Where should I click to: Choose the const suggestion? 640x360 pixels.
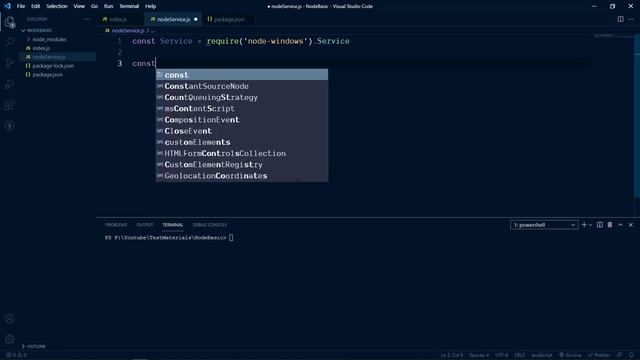point(242,75)
